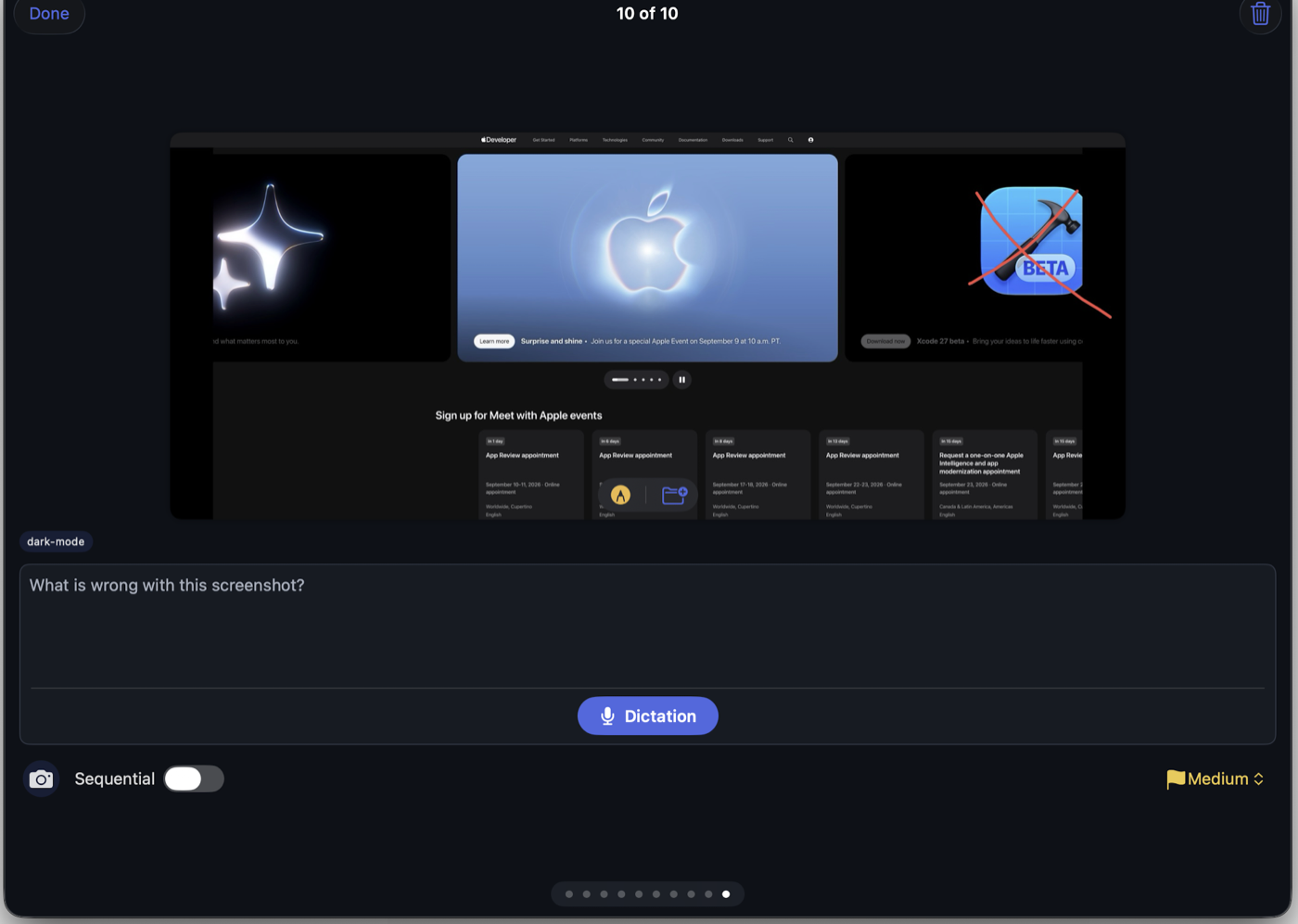This screenshot has width=1298, height=924.
Task: Click 'Sign up for Meet with Apple events' heading
Action: coord(518,415)
